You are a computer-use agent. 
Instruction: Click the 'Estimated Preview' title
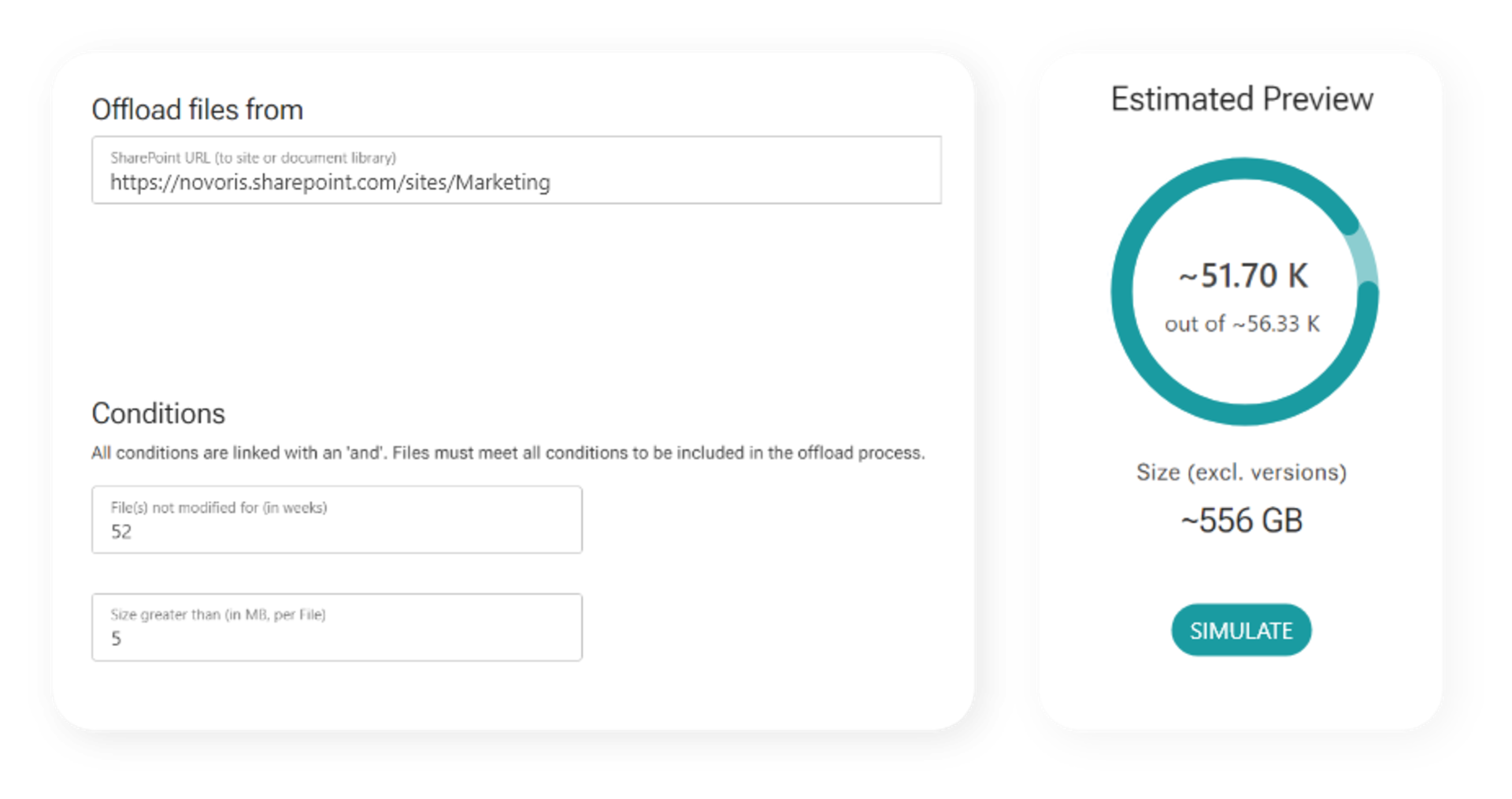pyautogui.click(x=1241, y=98)
